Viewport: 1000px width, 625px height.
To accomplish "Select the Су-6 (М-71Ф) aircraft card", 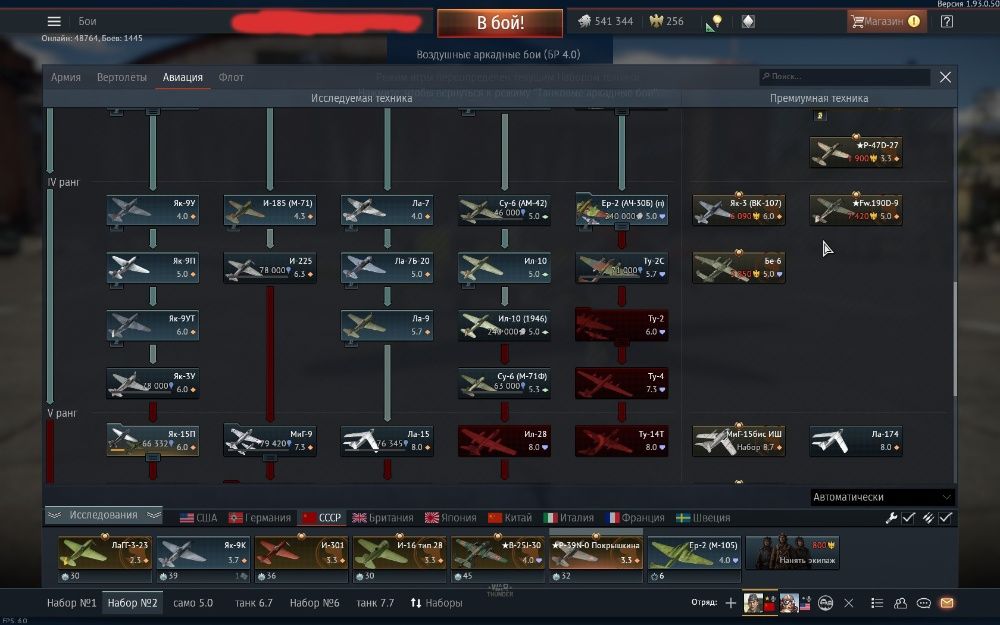I will click(504, 383).
